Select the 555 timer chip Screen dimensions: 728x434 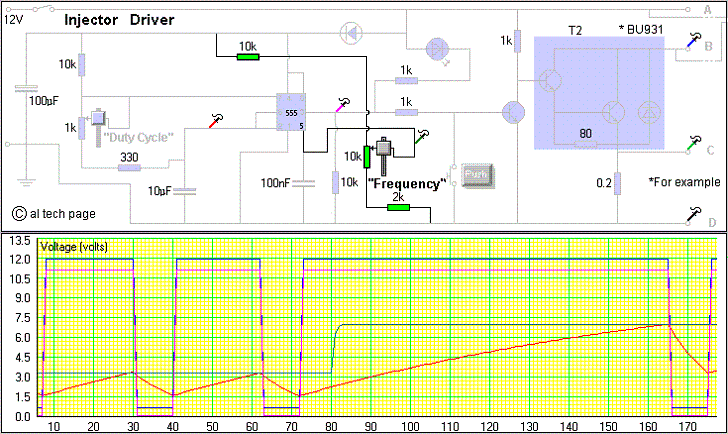(x=291, y=114)
